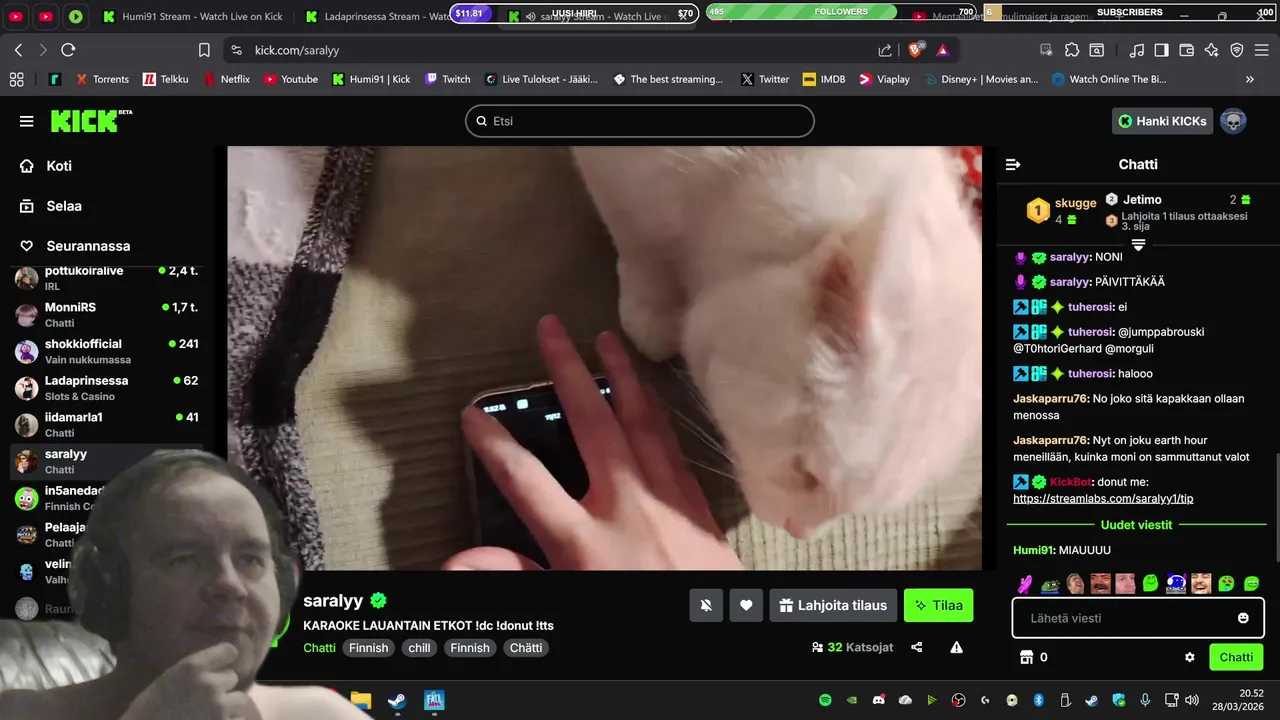Open the browser extensions puzzle icon

point(1072,50)
